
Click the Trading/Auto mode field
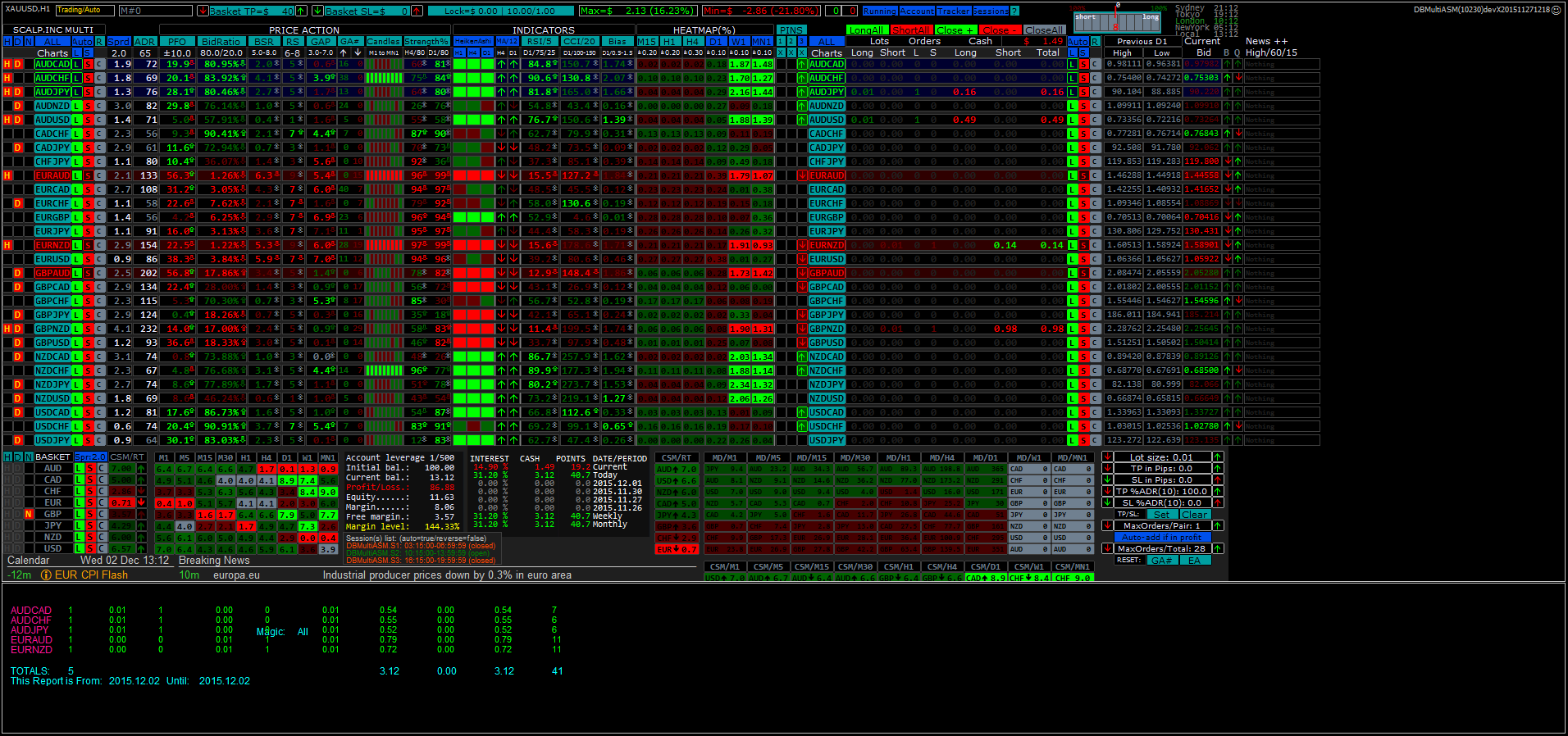click(85, 11)
